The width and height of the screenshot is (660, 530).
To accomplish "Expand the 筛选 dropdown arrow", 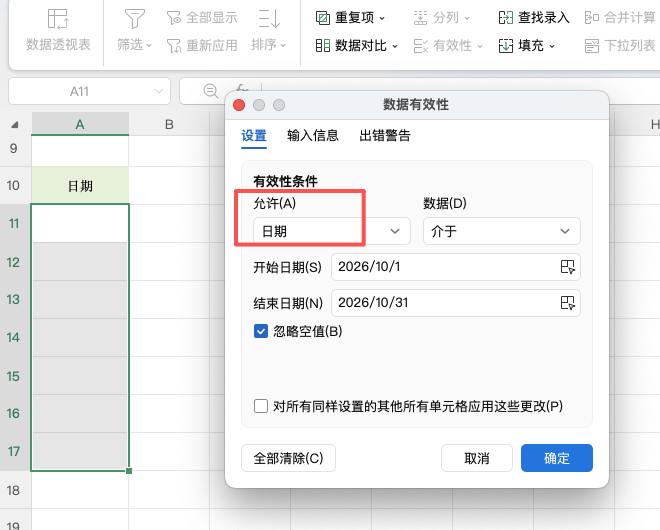I will coord(149,45).
